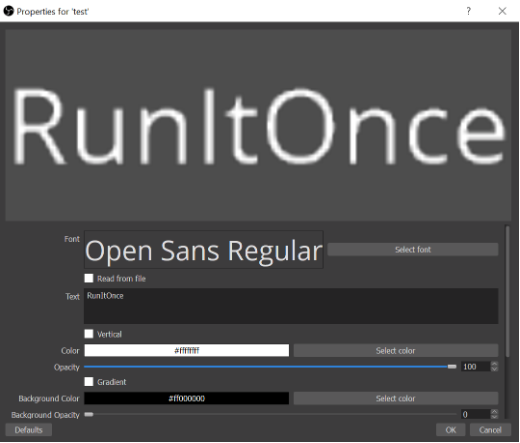This screenshot has height=443, width=520.
Task: Click the properties panel vertical scrollbar
Action: click(x=507, y=292)
